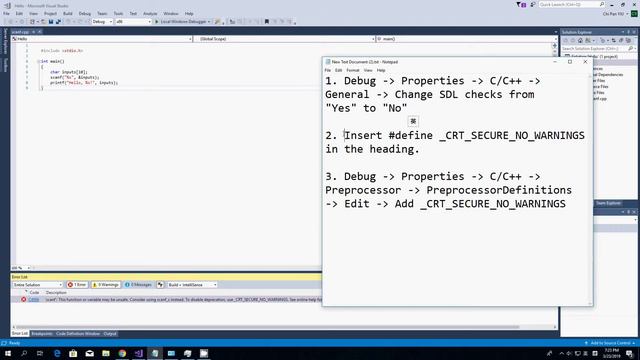The image size is (640, 360).
Task: Start the Local Windows Debugger
Action: click(x=180, y=22)
